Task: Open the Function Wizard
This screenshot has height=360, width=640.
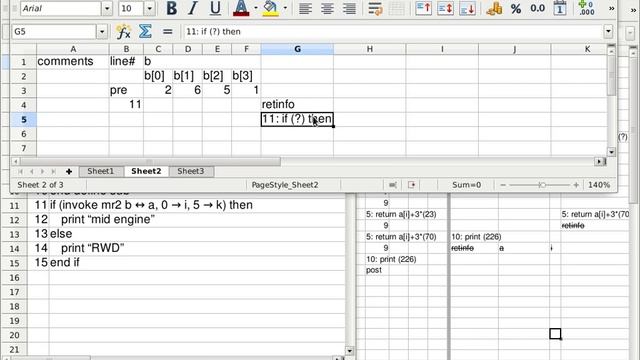Action: [x=123, y=31]
